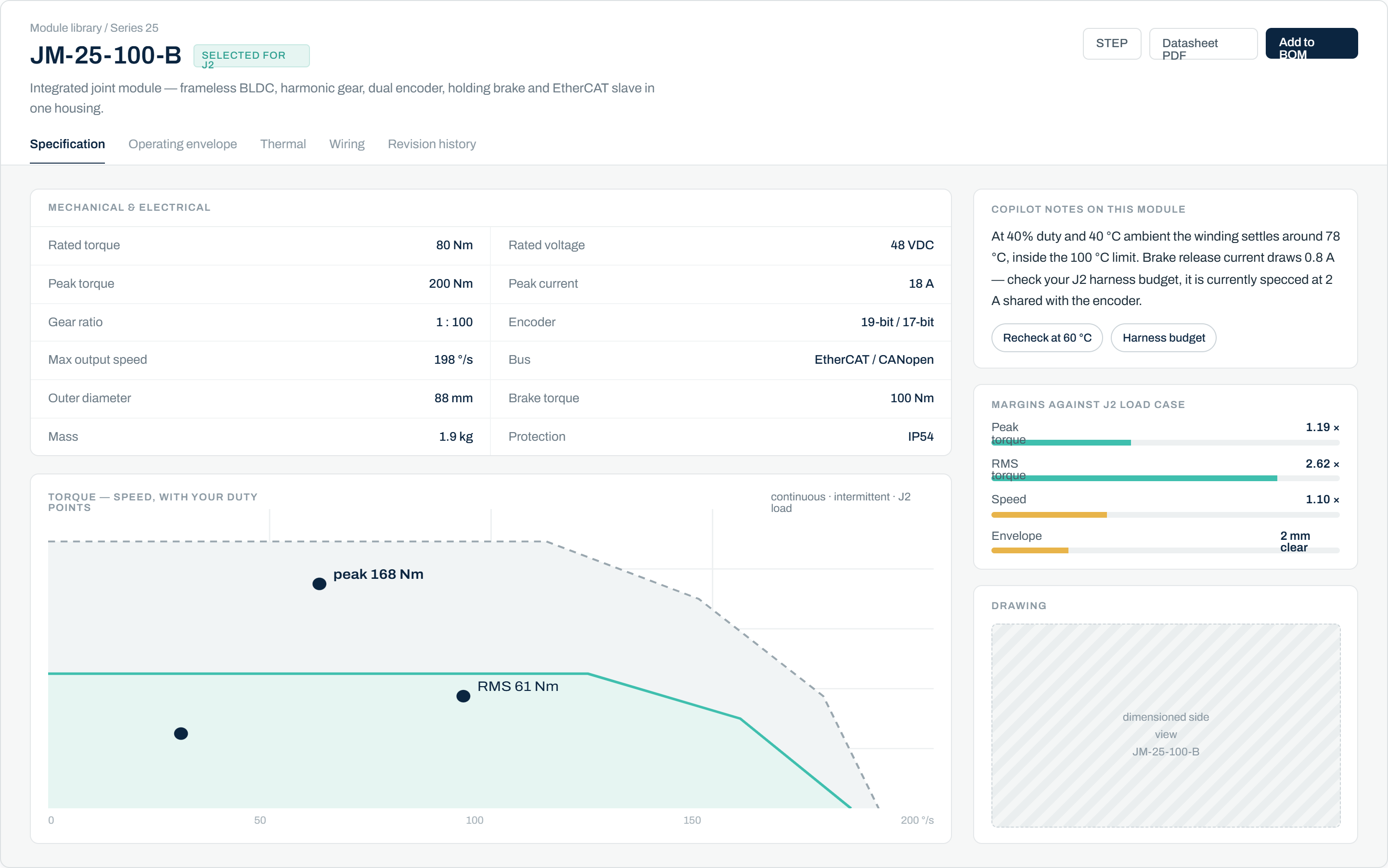Image resolution: width=1388 pixels, height=868 pixels.
Task: Click the RMS torque margin bar
Action: point(1165,478)
